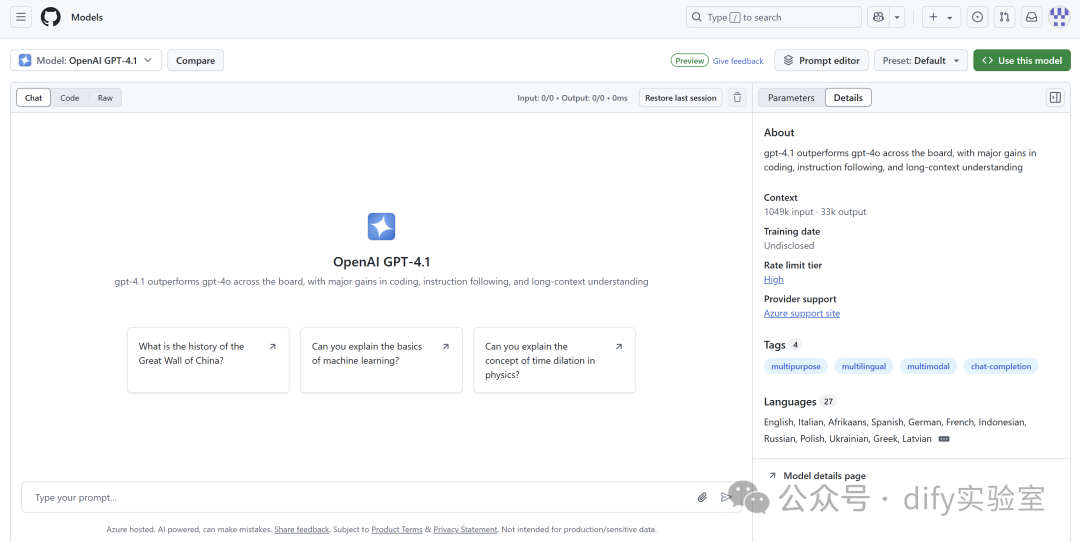1080x542 pixels.
Task: Collapse the sidebar panel icon
Action: coord(1054,98)
